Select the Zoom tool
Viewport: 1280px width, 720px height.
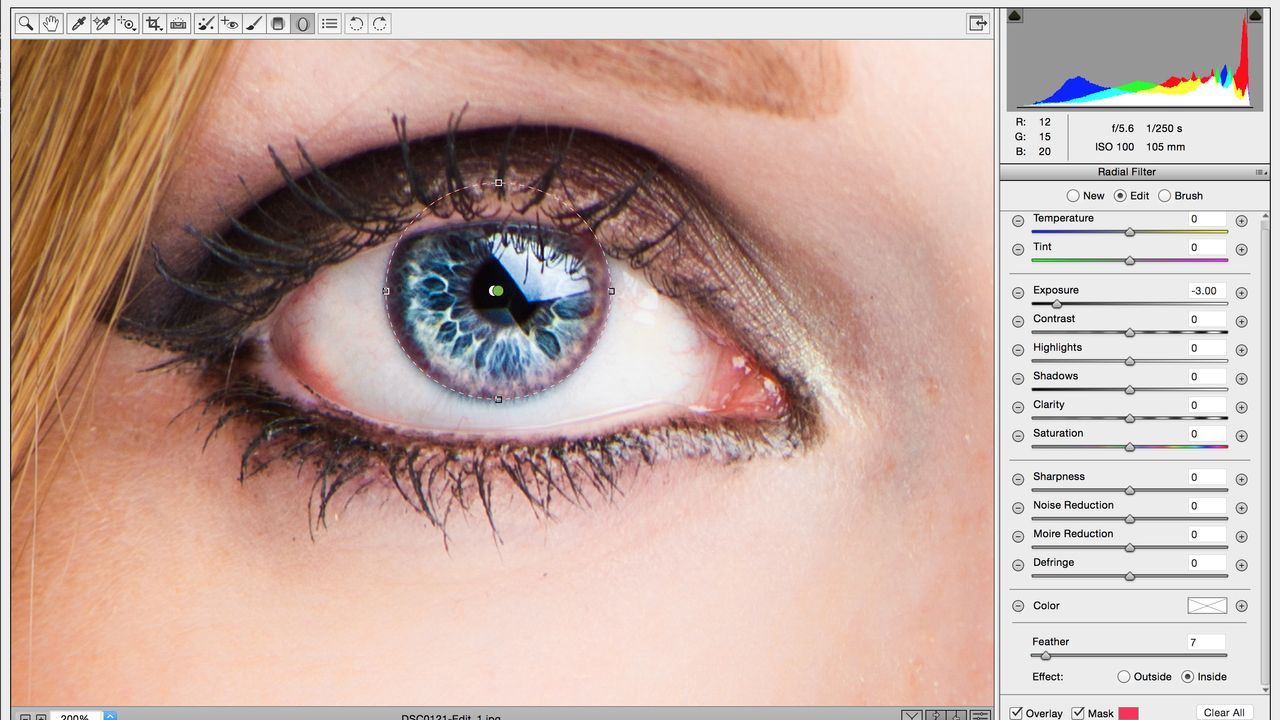26,23
